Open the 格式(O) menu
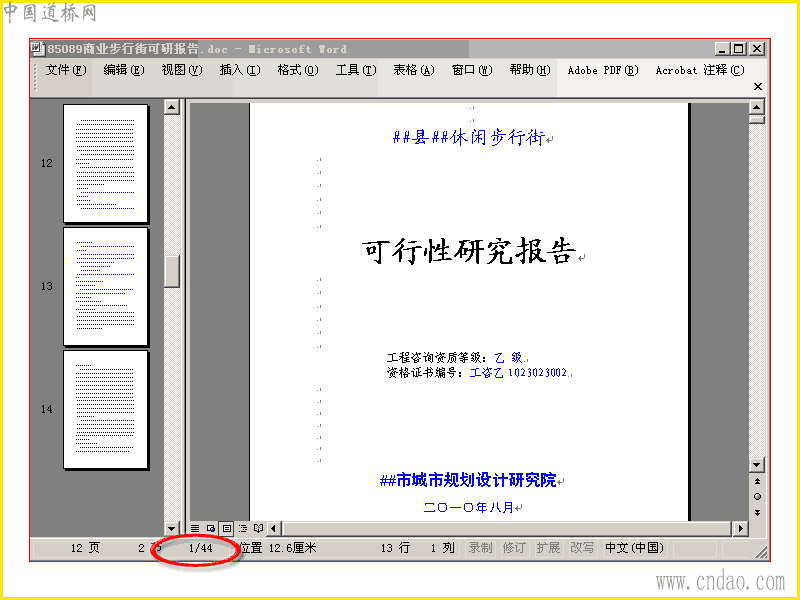The height and width of the screenshot is (600, 800). coord(298,70)
